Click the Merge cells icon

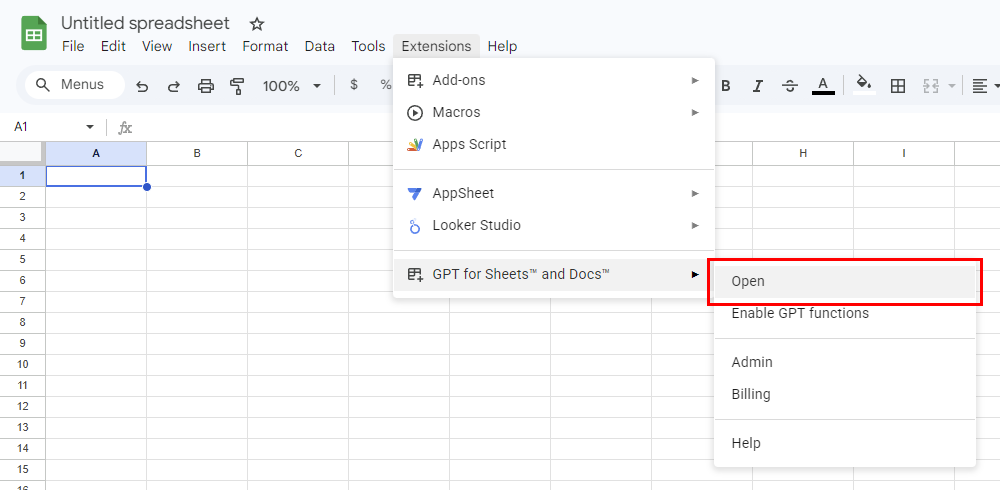pos(930,86)
